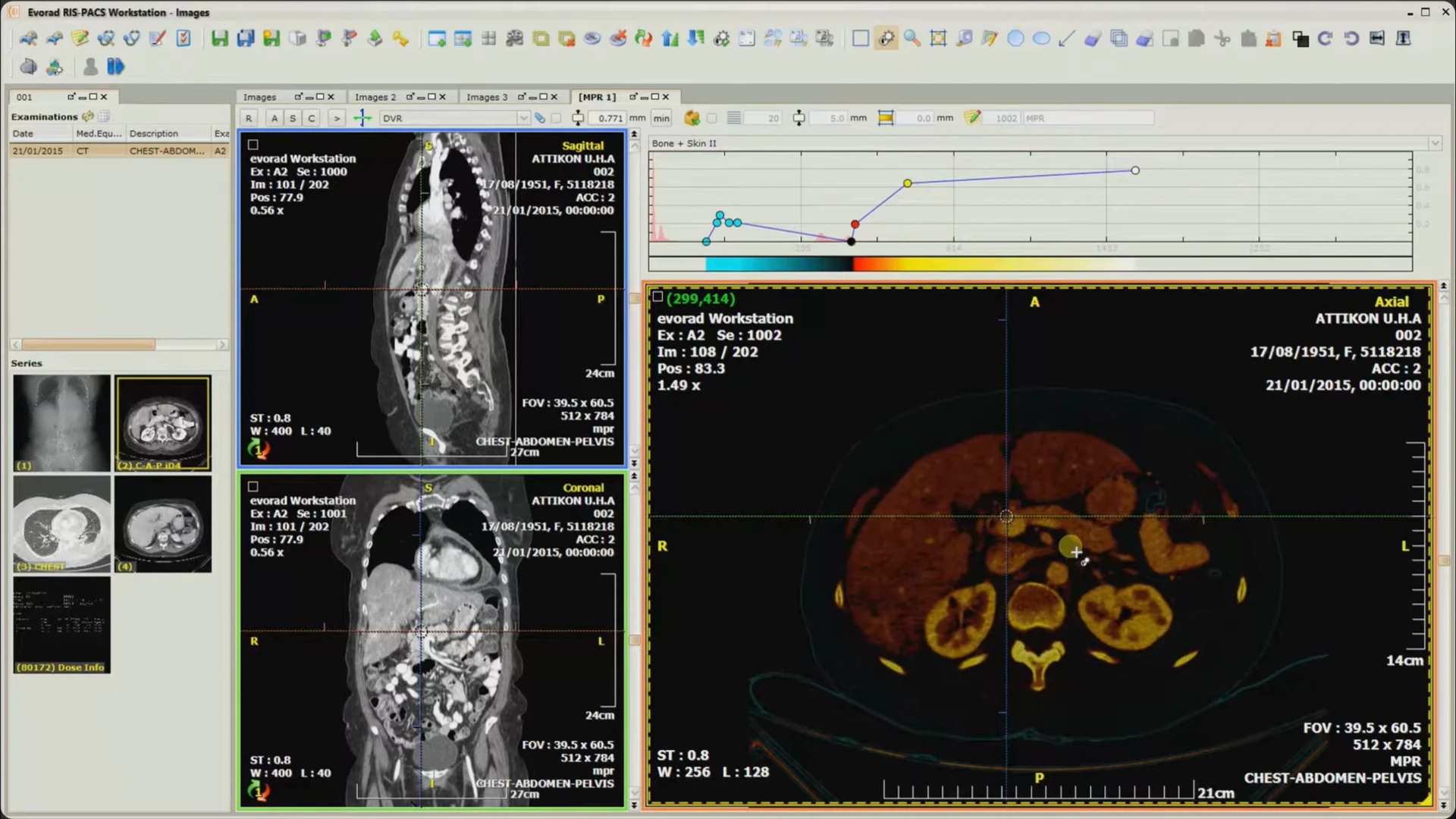Tick the checkbox in Sagittal view corner
The width and height of the screenshot is (1456, 819).
[253, 144]
